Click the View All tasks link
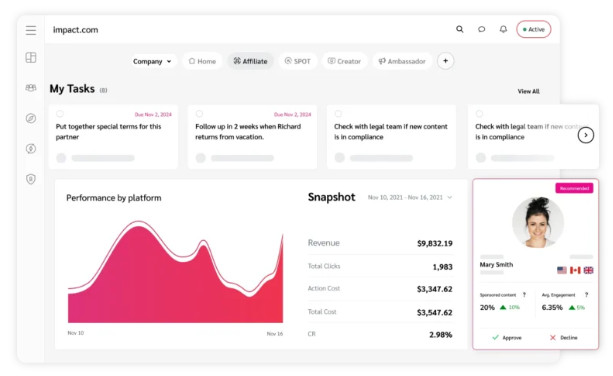Screen dimensions: 613x376 click(x=529, y=91)
